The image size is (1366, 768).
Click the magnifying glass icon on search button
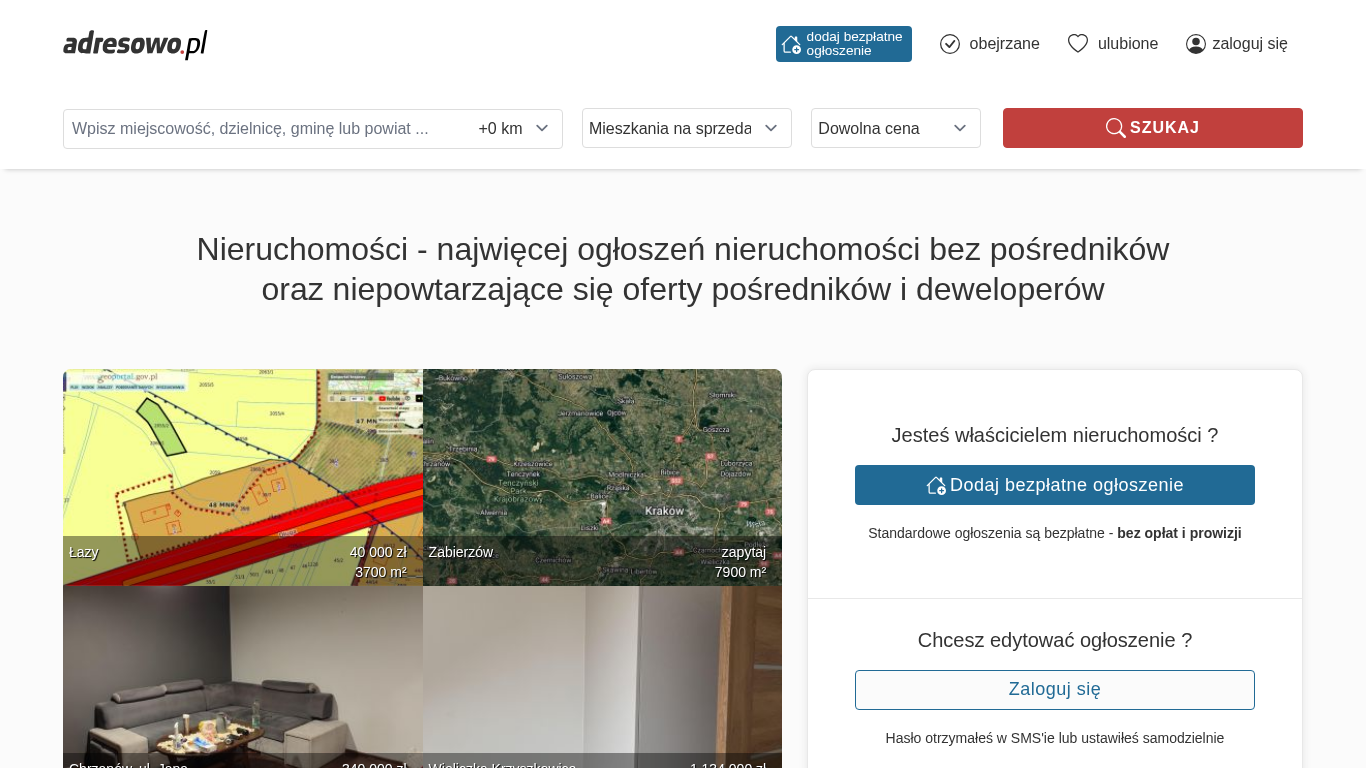[1115, 128]
